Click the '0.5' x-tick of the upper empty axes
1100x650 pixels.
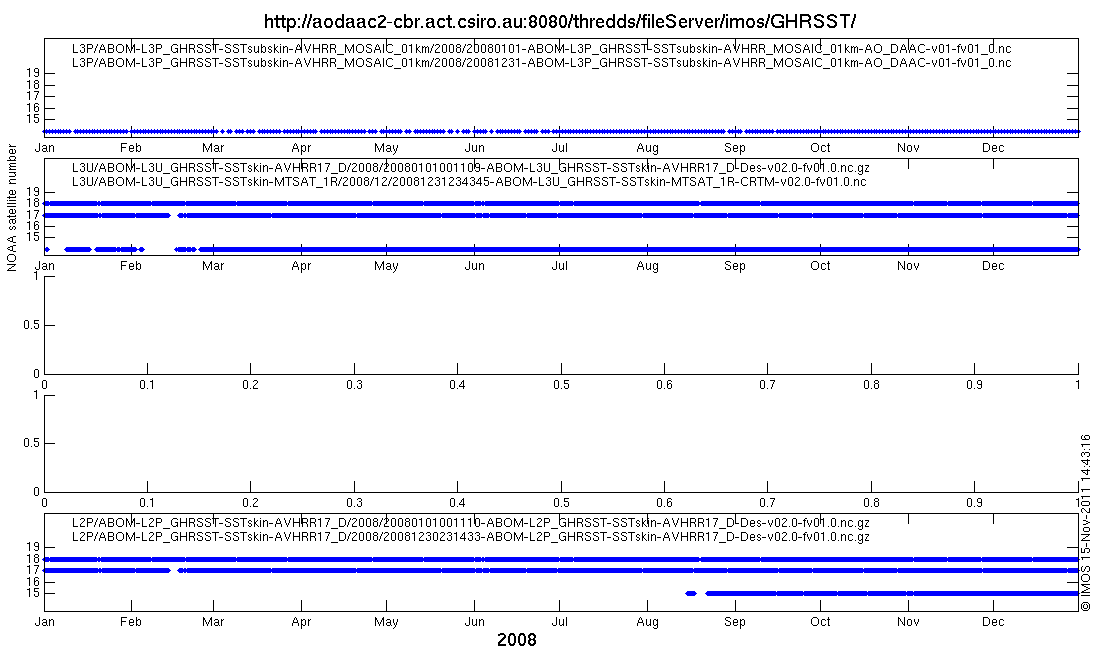click(x=561, y=385)
